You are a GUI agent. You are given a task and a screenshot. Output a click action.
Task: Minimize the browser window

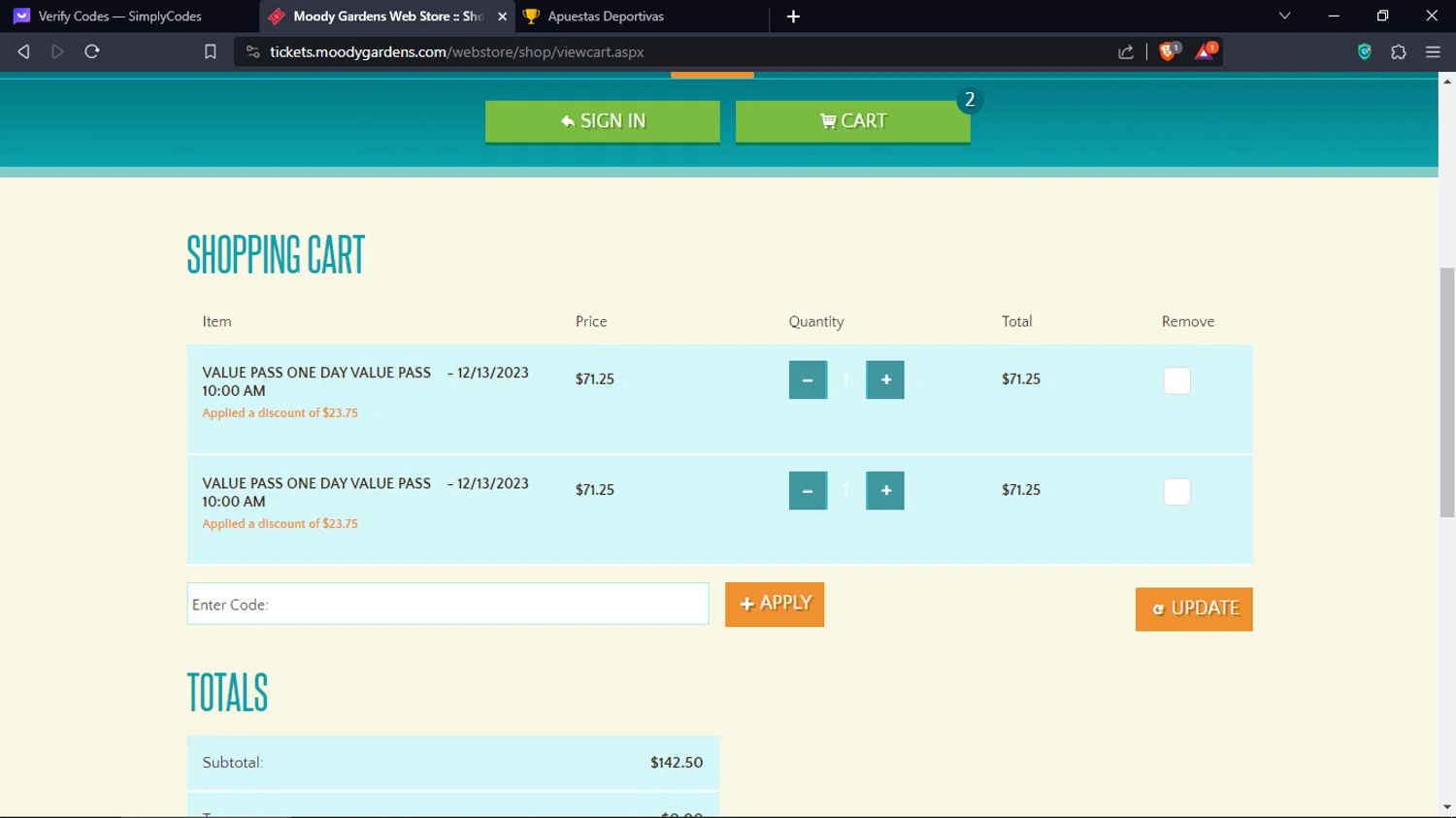coord(1334,16)
